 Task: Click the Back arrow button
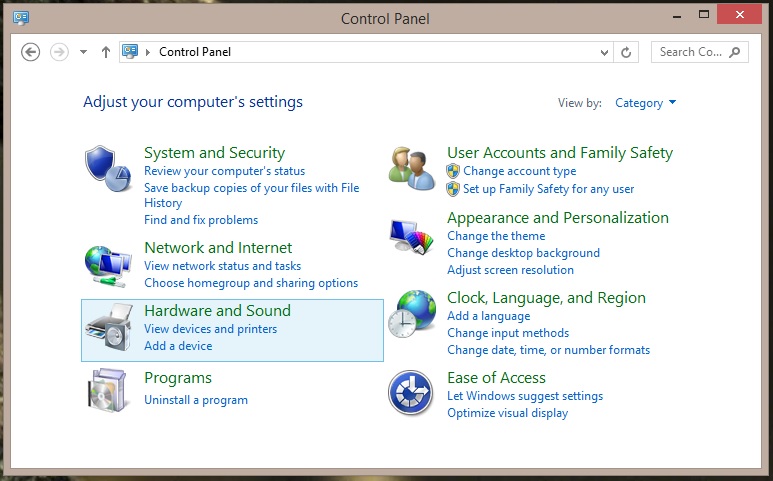[31, 52]
